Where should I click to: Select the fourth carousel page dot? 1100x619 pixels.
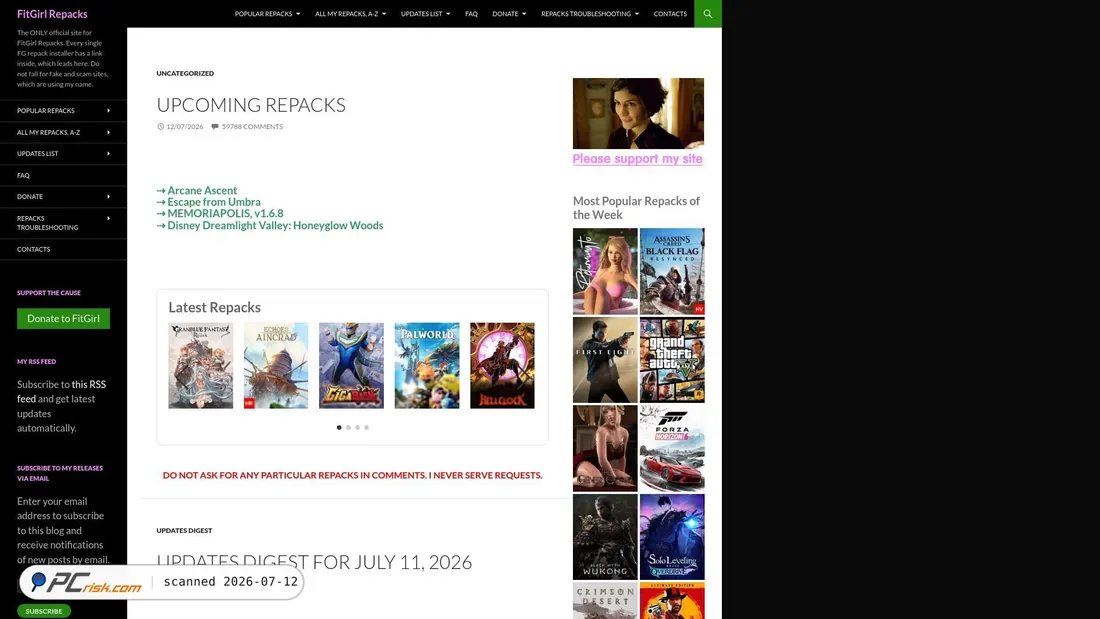coord(366,427)
